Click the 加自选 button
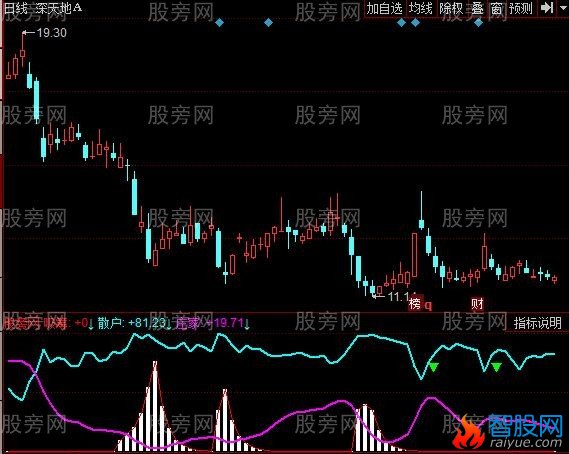 point(384,8)
